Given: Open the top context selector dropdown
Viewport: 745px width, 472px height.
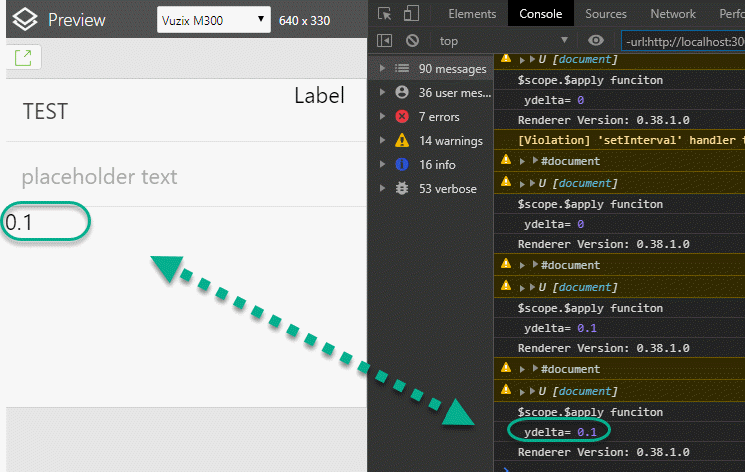Looking at the screenshot, I should point(503,41).
